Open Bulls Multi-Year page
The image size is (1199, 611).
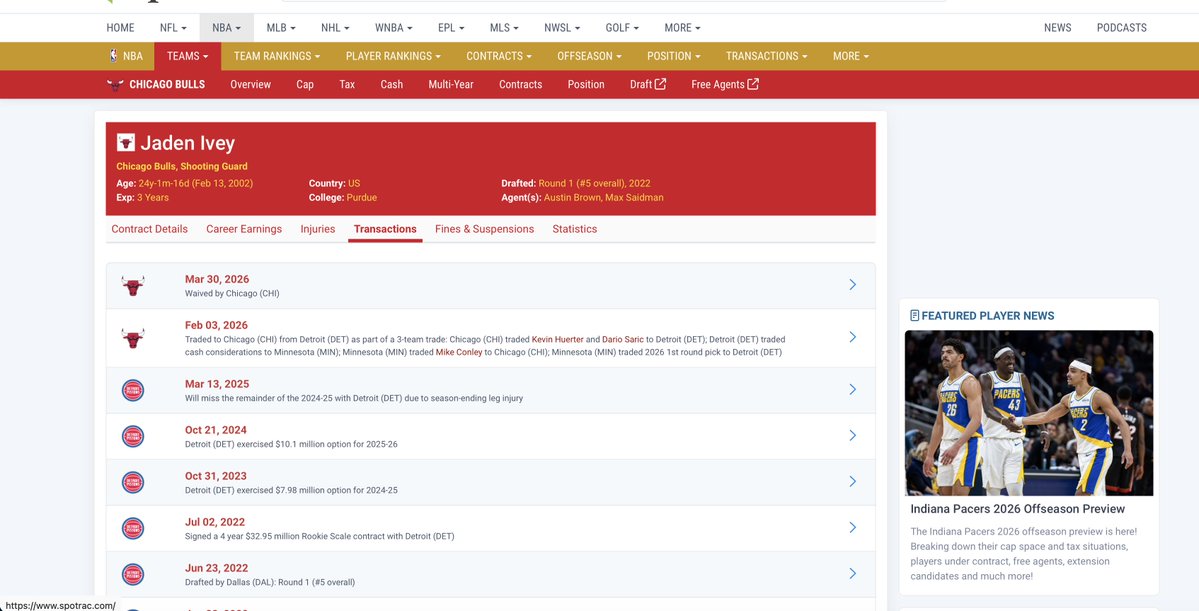[451, 84]
